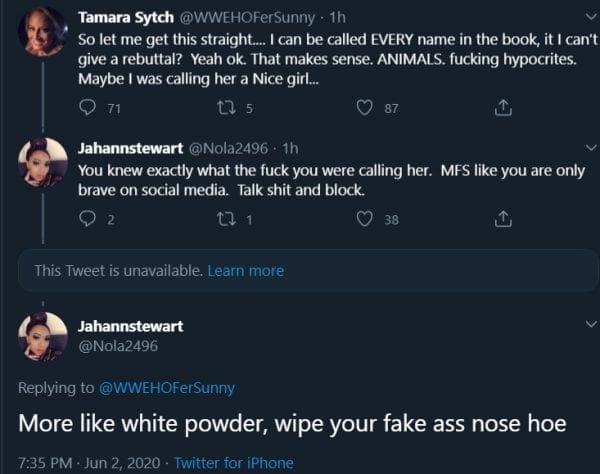This screenshot has width=600, height=474.
Task: Like Jahannstewart's tweet with 38 likes
Action: (x=366, y=218)
